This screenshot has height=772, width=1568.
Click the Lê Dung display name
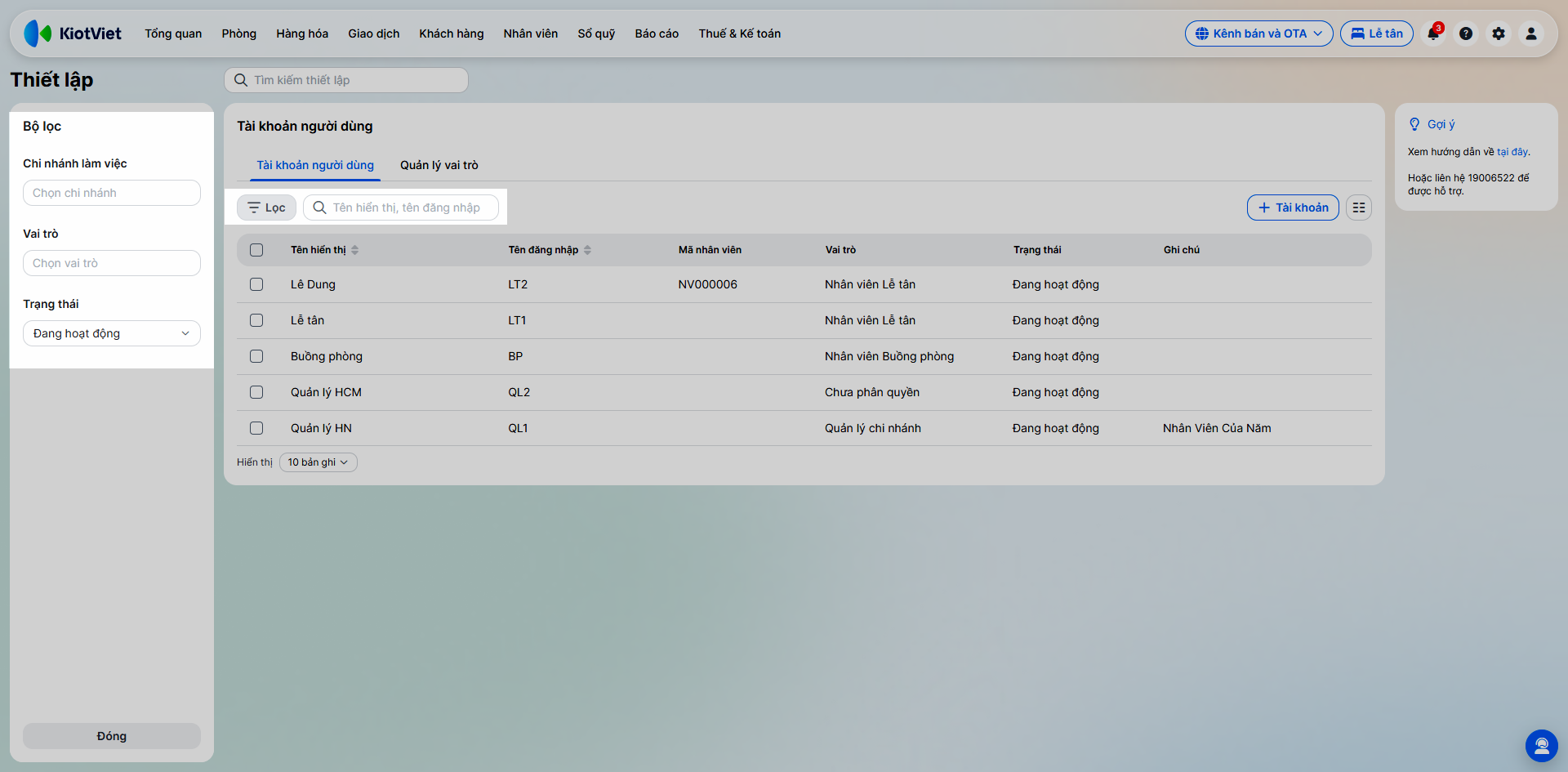[x=313, y=284]
